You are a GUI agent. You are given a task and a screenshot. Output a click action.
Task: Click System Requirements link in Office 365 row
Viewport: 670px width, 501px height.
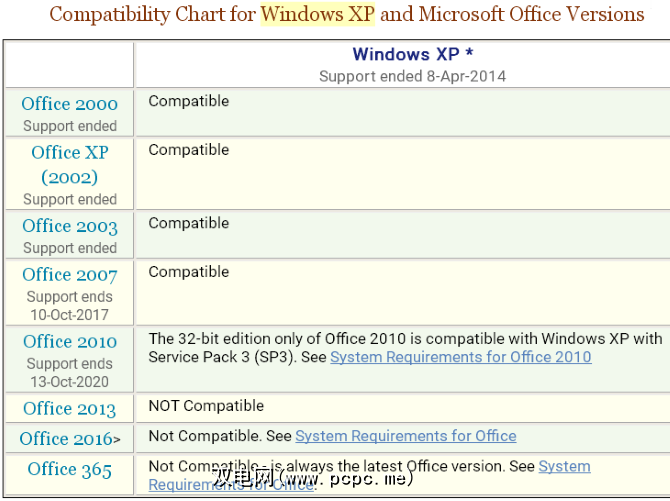point(564,466)
